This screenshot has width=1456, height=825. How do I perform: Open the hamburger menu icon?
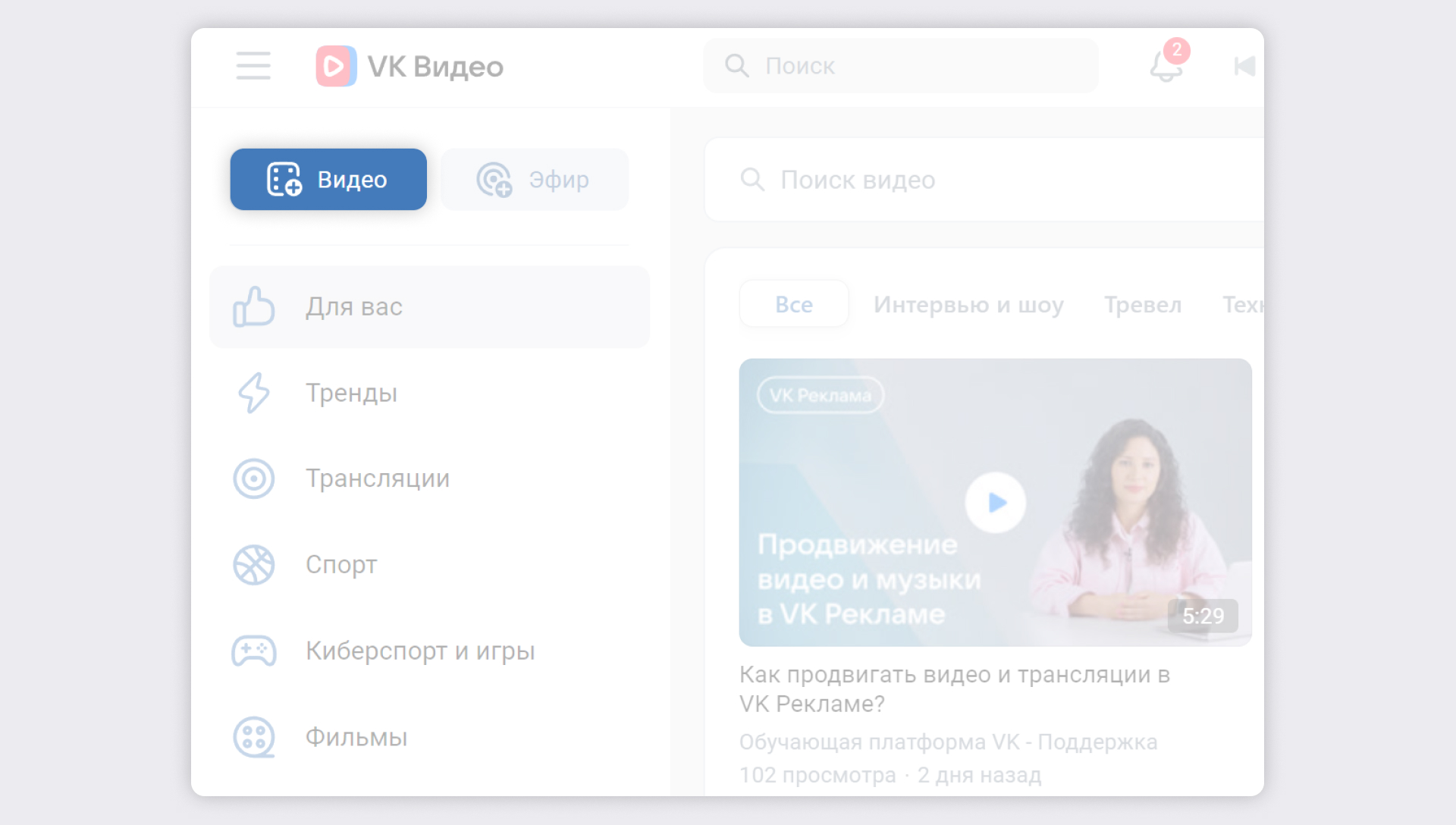click(253, 66)
